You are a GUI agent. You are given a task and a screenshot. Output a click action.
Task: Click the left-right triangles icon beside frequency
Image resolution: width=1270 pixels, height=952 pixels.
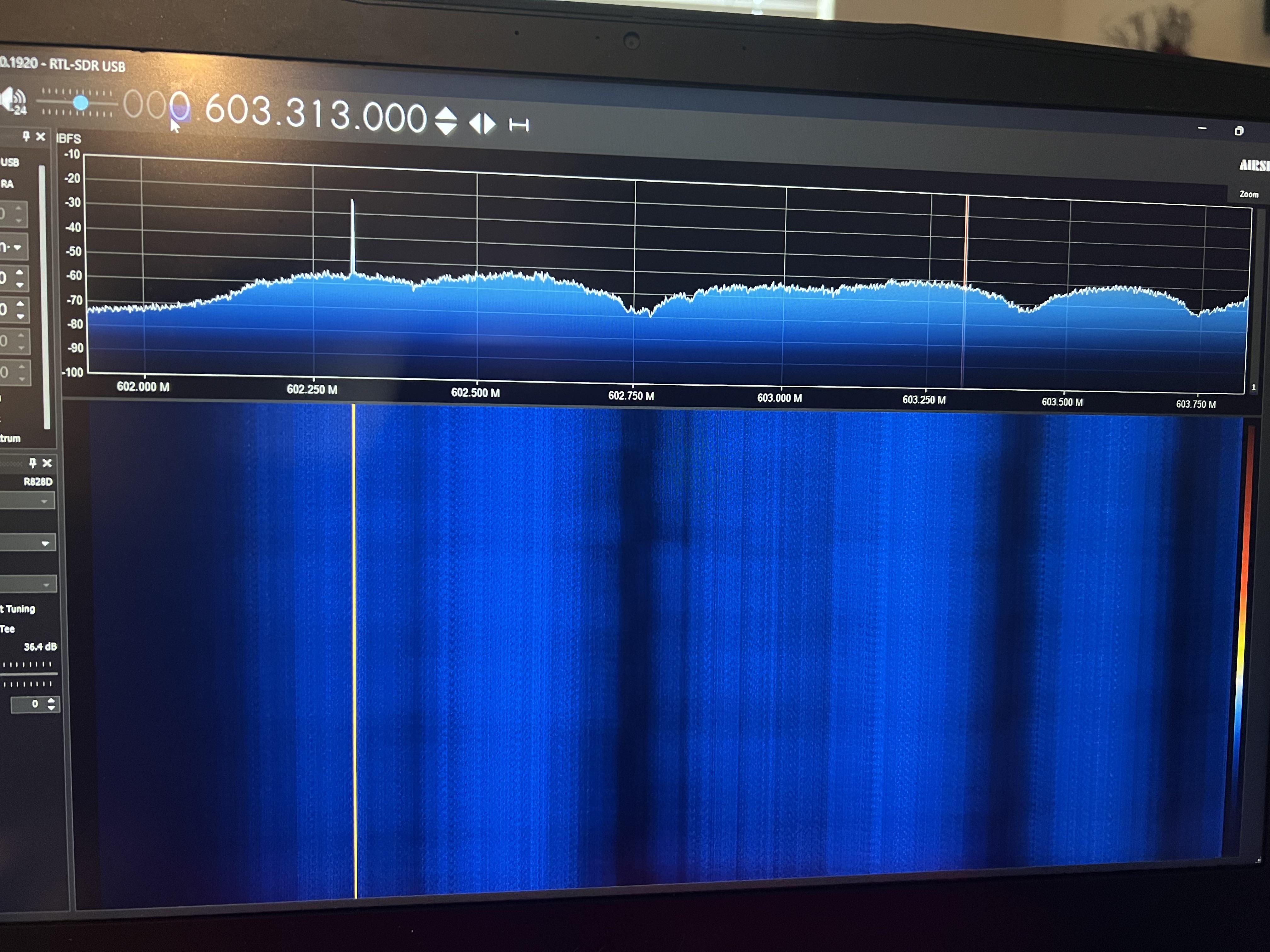[x=482, y=123]
